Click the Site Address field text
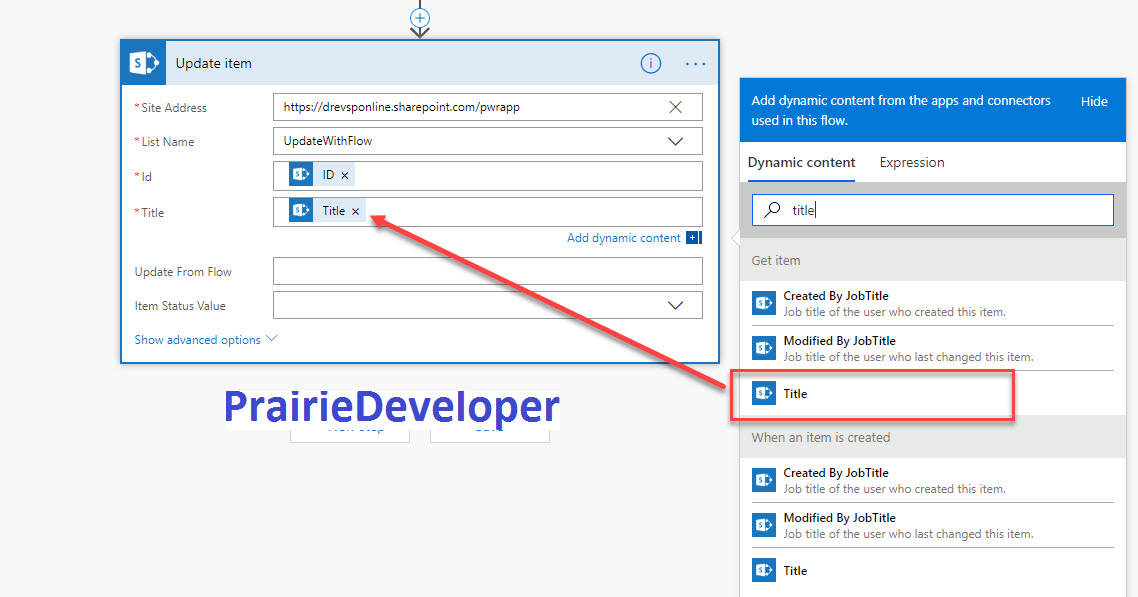The height and width of the screenshot is (597, 1138). coord(401,107)
